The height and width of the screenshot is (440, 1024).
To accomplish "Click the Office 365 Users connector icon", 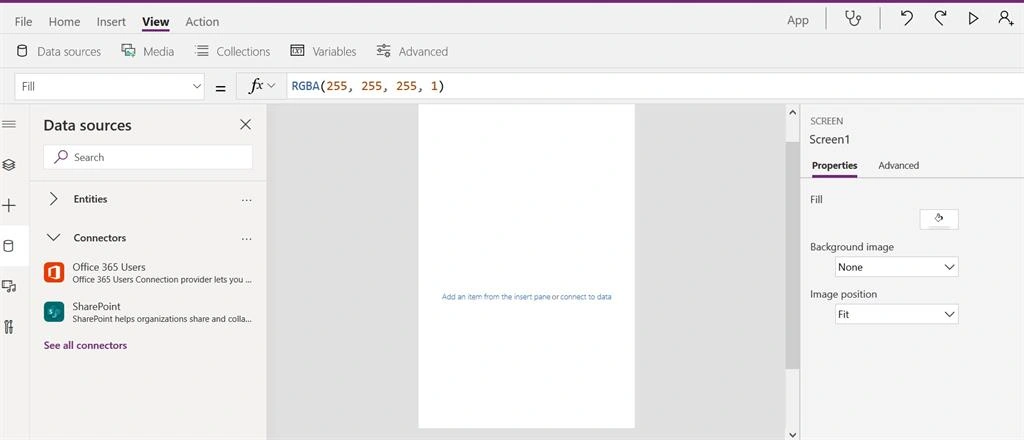I will [54, 272].
